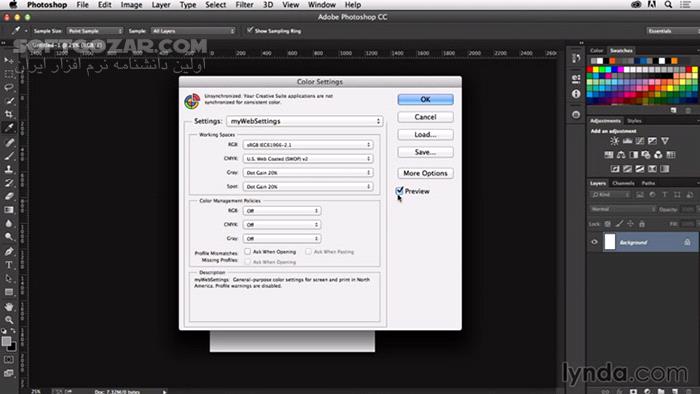Toggle lock position in Layers panel
Image resolution: width=700 pixels, height=394 pixels.
630,224
